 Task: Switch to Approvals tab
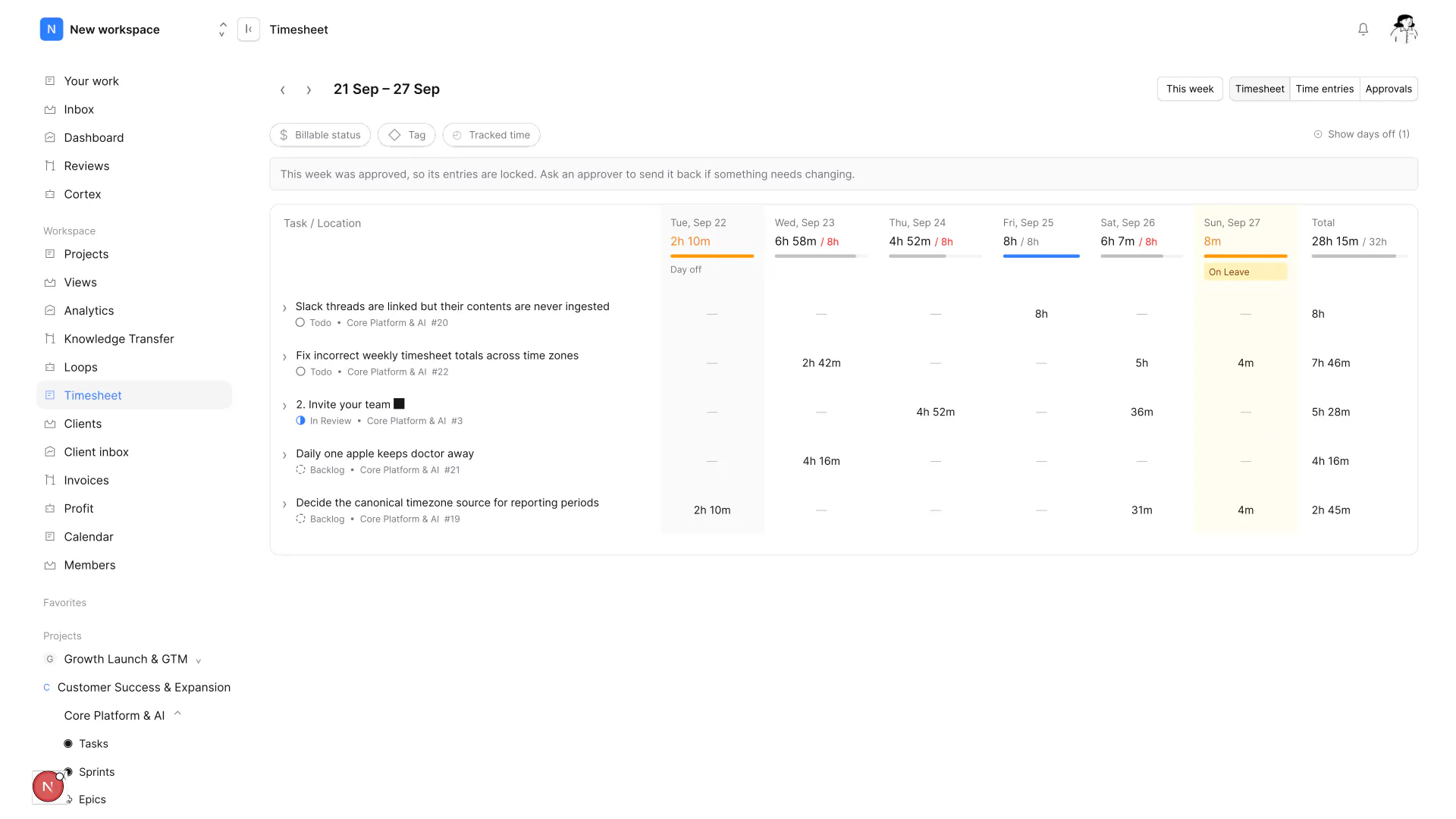pyautogui.click(x=1389, y=89)
